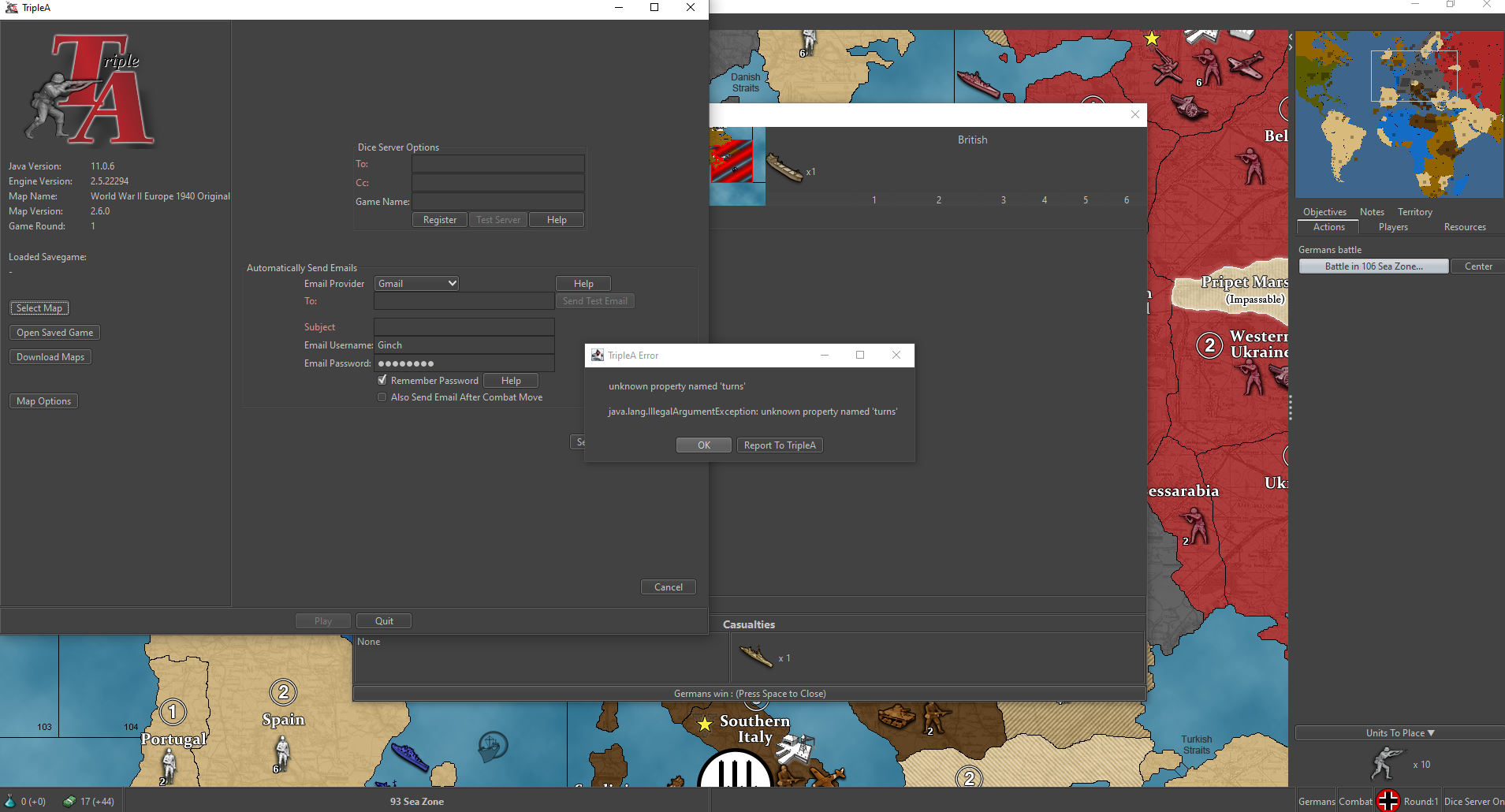Click Help beside Remember Password

(511, 381)
